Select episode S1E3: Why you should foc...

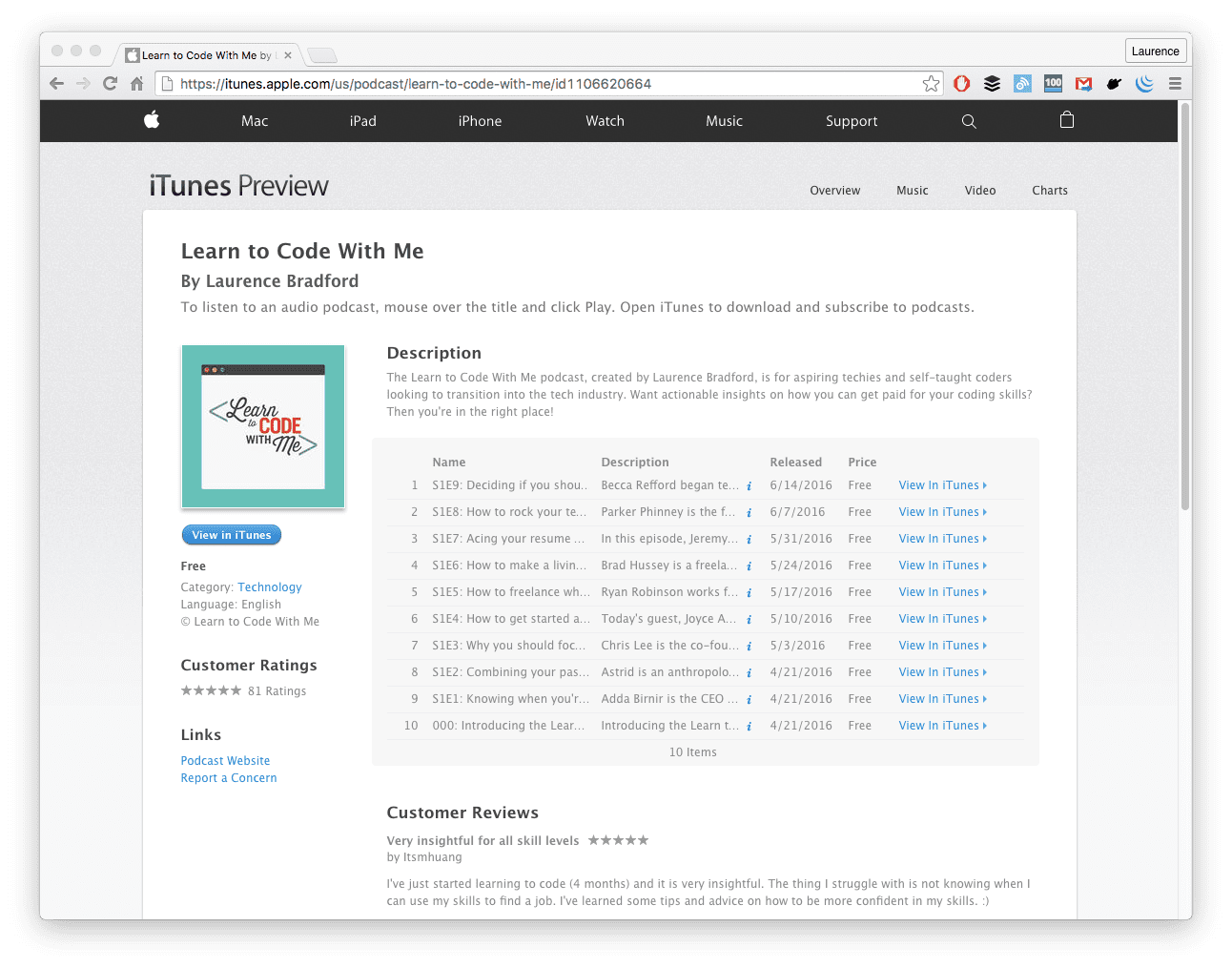click(x=509, y=646)
